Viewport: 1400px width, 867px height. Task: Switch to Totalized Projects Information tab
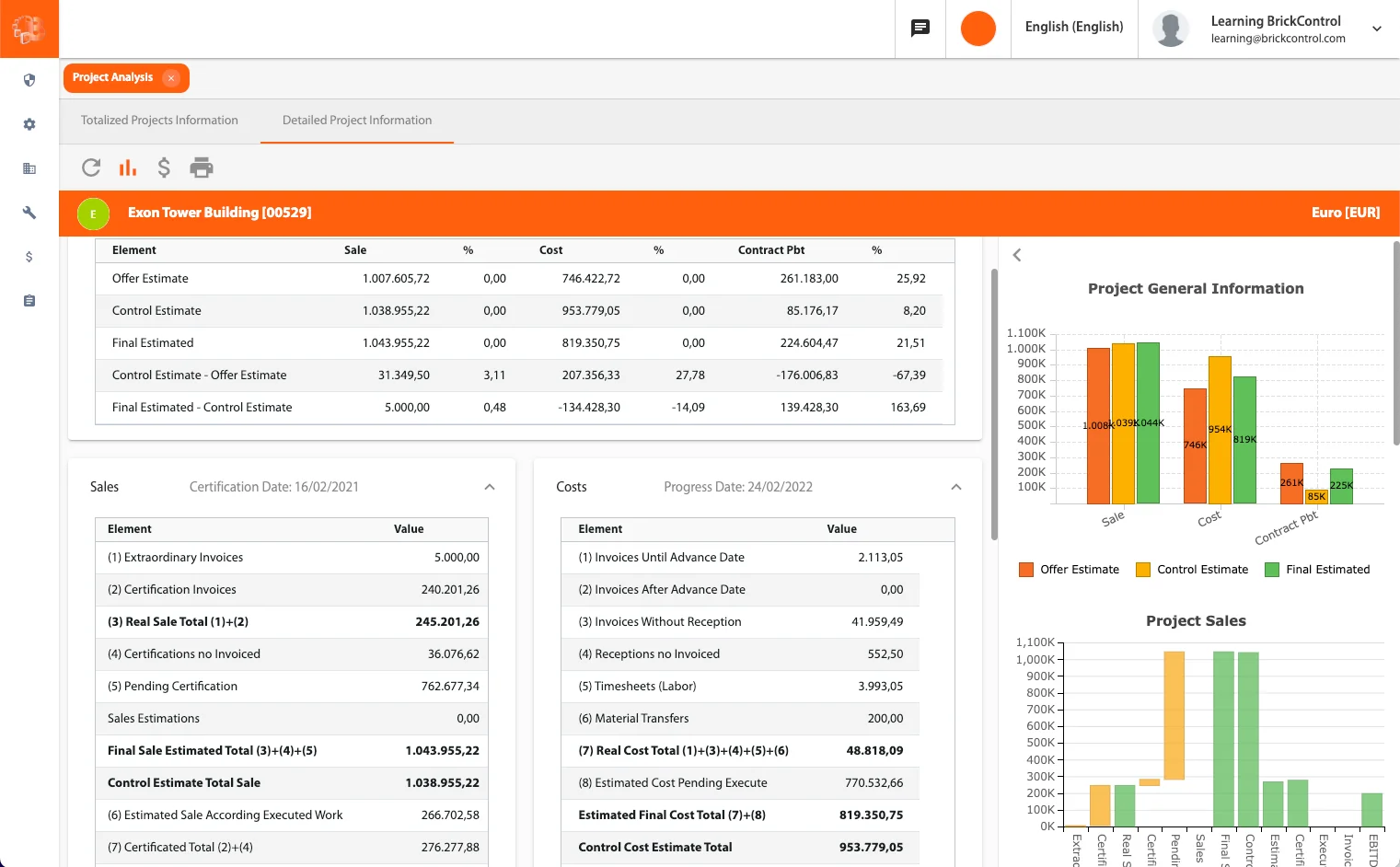click(158, 121)
